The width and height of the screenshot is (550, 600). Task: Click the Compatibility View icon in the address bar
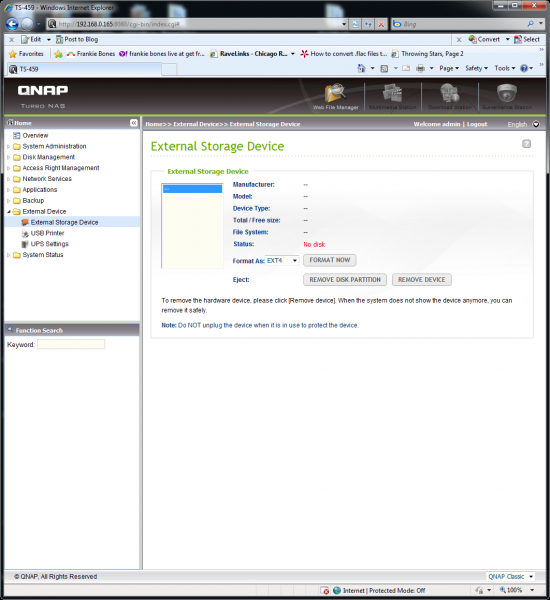click(x=355, y=24)
